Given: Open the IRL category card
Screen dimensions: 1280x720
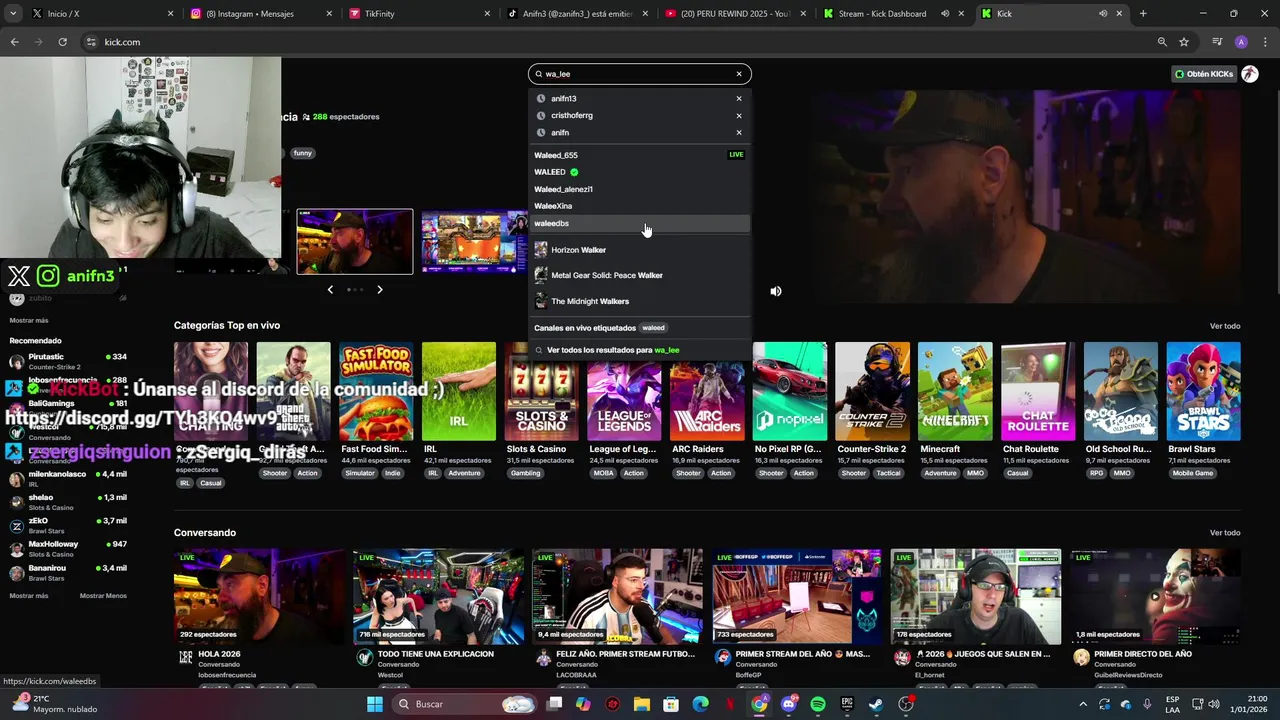Looking at the screenshot, I should click(x=458, y=391).
